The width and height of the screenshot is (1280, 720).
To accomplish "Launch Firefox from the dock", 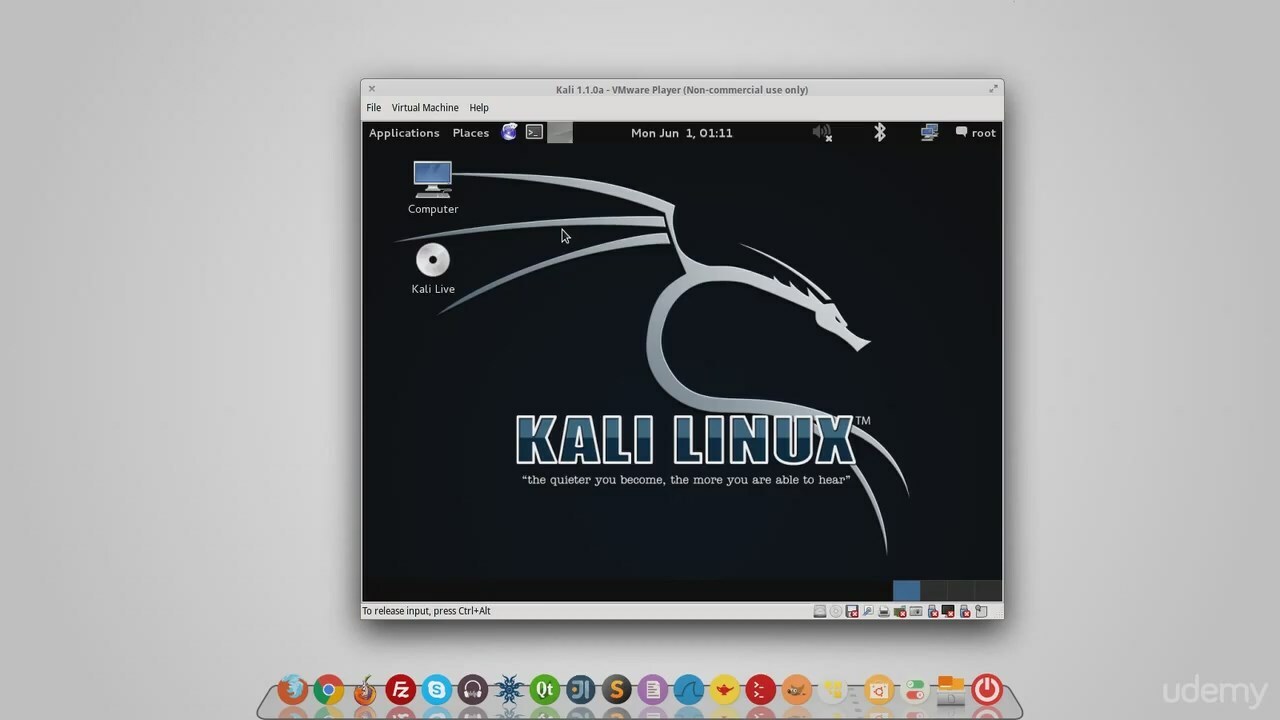I will pos(293,689).
